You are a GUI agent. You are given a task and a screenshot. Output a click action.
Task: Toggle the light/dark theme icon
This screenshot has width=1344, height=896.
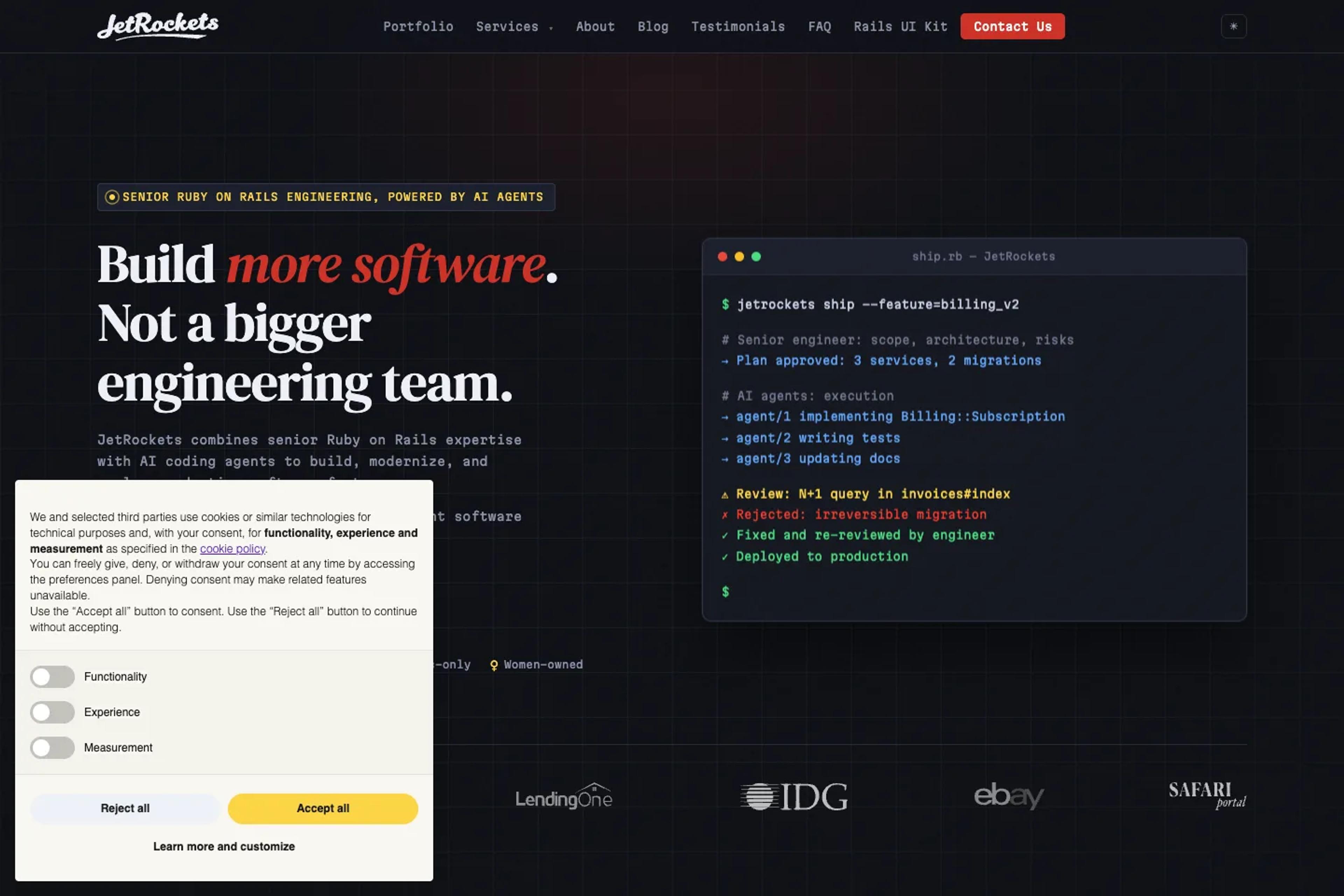pos(1233,26)
